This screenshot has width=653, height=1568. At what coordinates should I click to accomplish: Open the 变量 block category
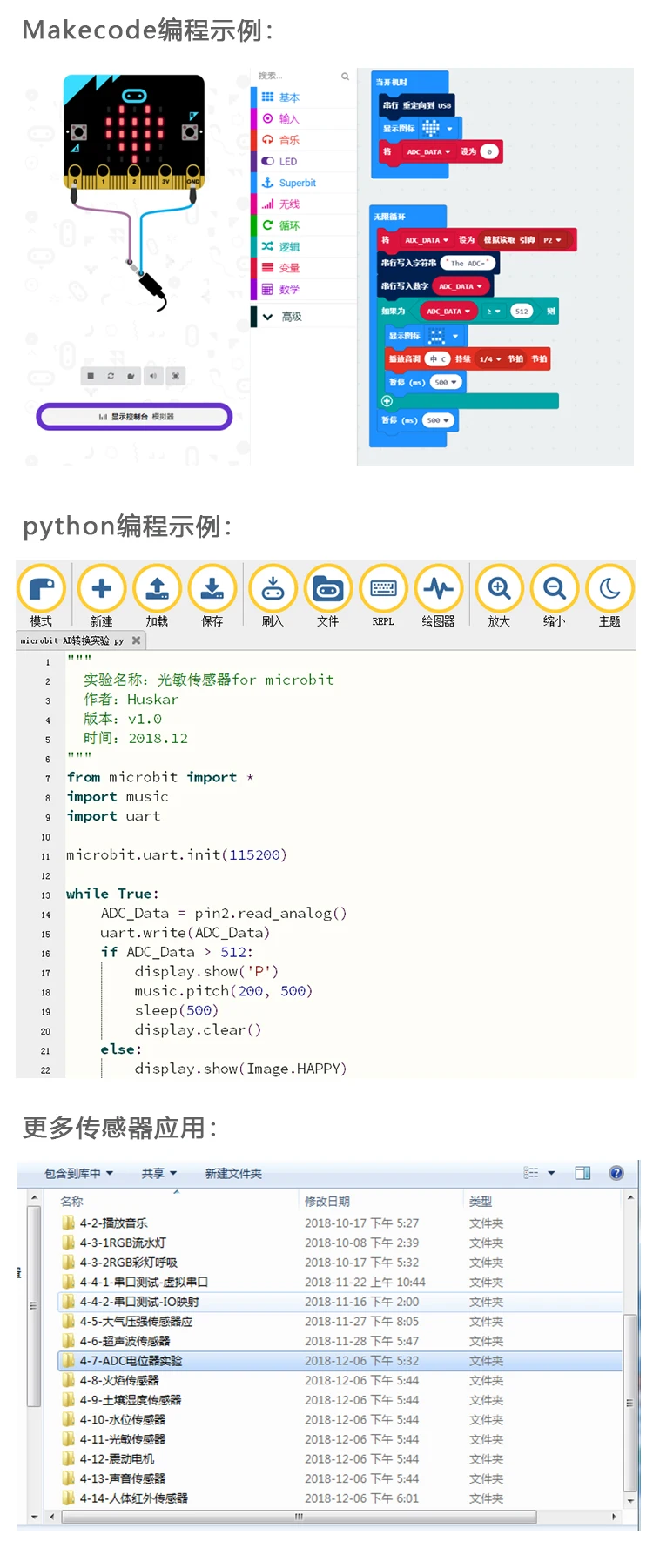pos(305,268)
